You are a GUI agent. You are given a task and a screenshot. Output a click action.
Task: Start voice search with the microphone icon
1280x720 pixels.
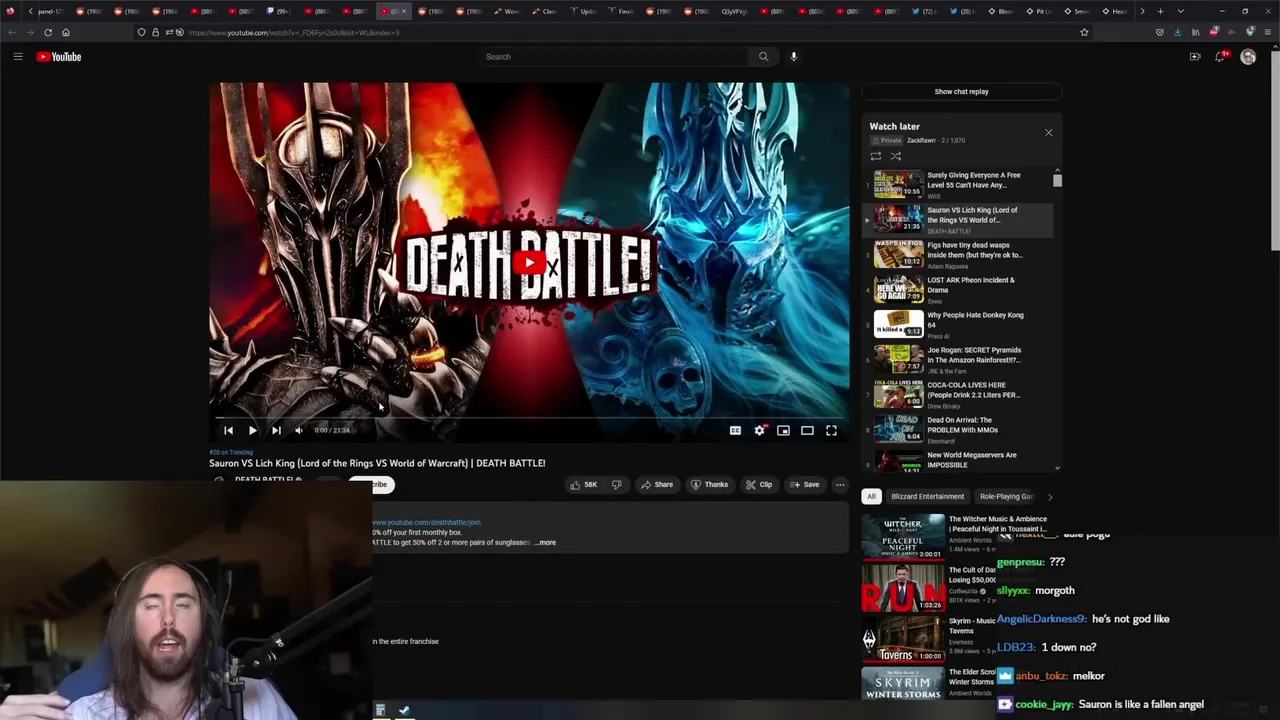(x=794, y=57)
